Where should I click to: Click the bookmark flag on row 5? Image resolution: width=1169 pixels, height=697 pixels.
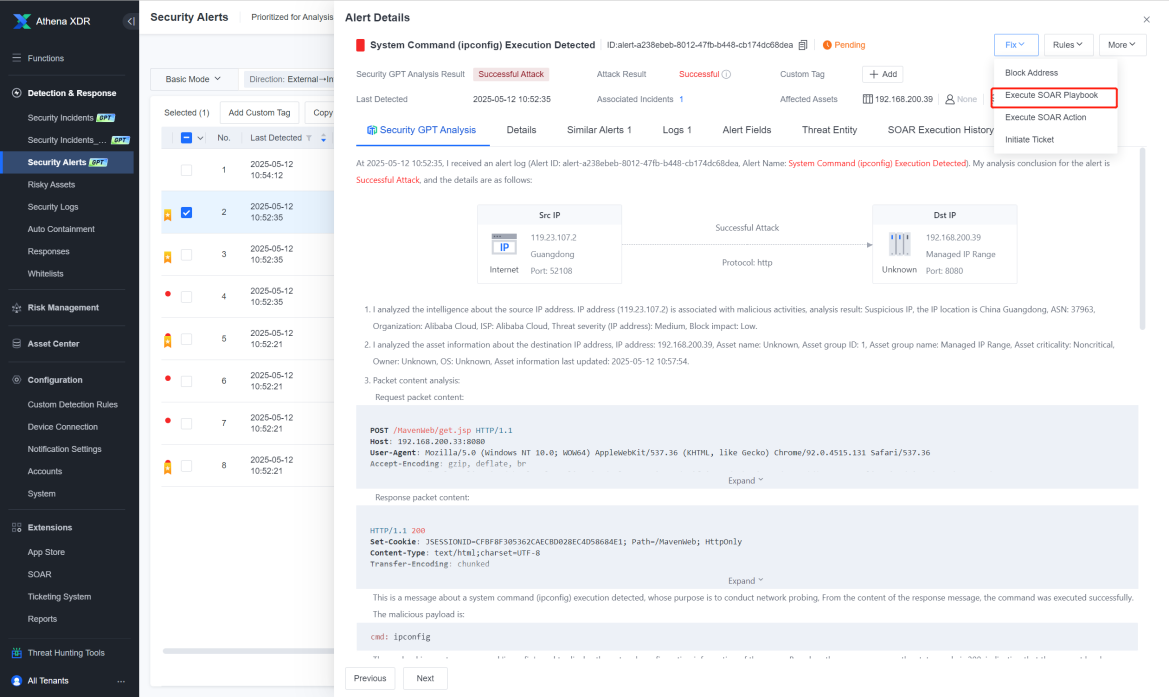(168, 341)
